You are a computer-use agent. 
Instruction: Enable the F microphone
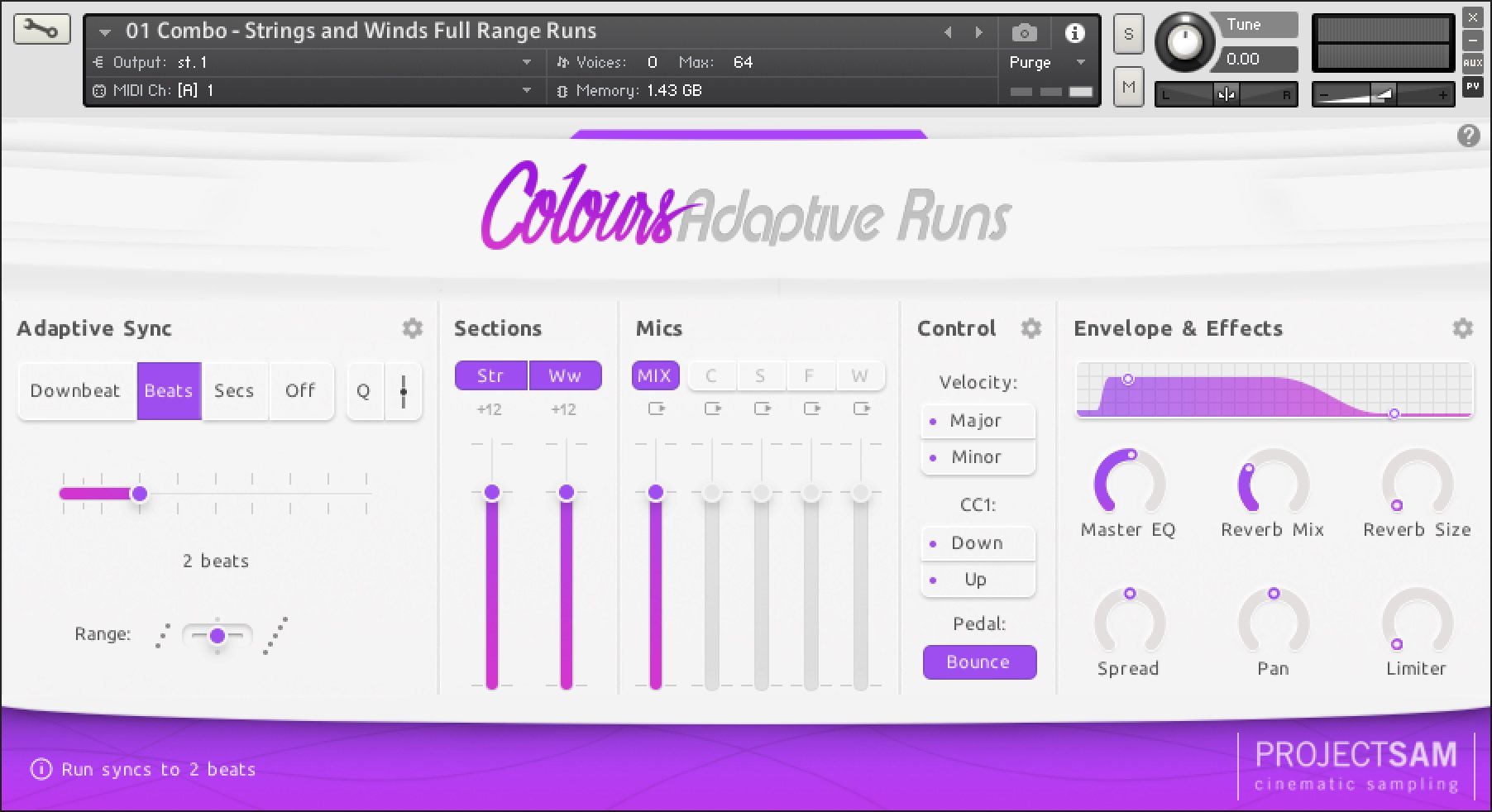(810, 375)
